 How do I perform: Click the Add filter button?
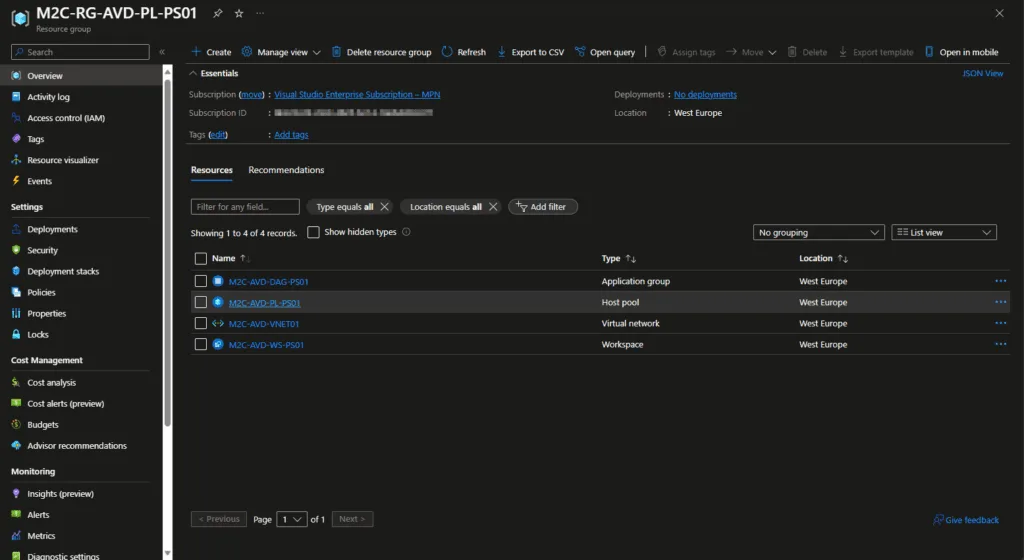point(542,207)
